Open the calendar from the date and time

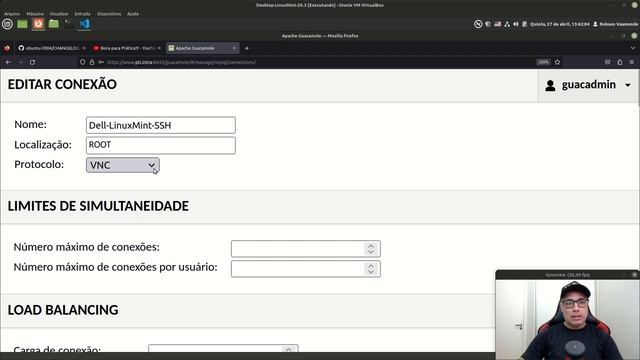tap(560, 24)
